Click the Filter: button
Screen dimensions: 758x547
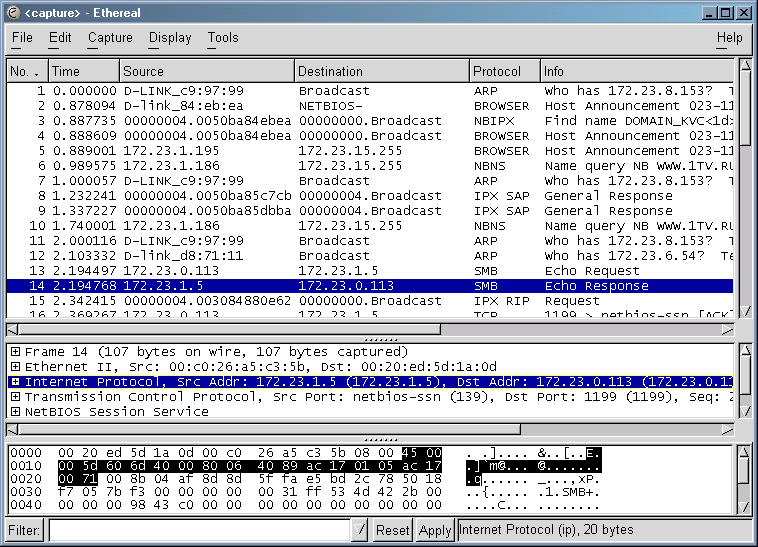(24, 530)
